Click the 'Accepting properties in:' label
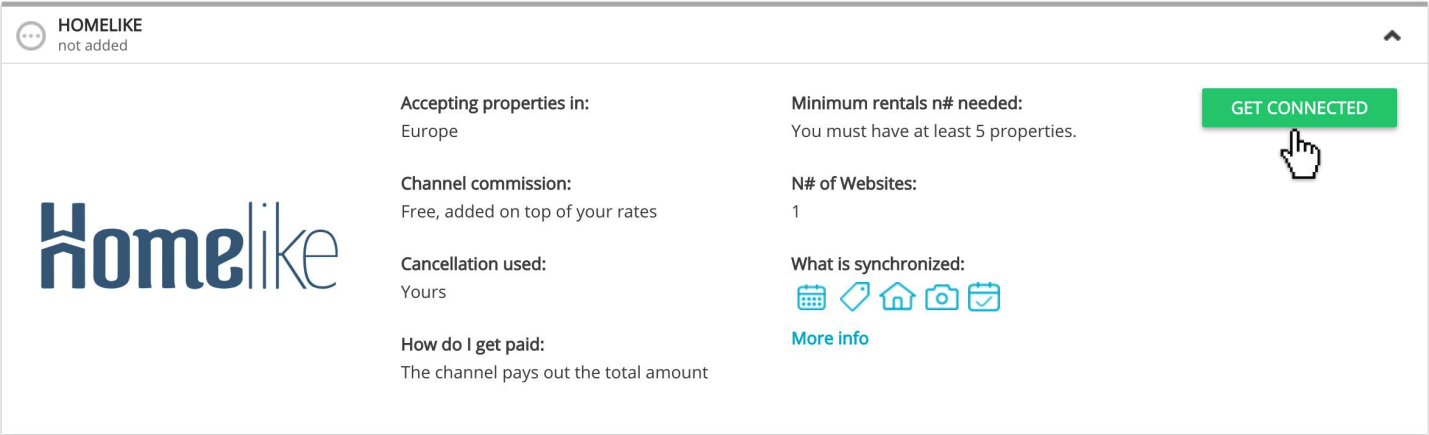This screenshot has width=1429, height=435. tap(495, 104)
